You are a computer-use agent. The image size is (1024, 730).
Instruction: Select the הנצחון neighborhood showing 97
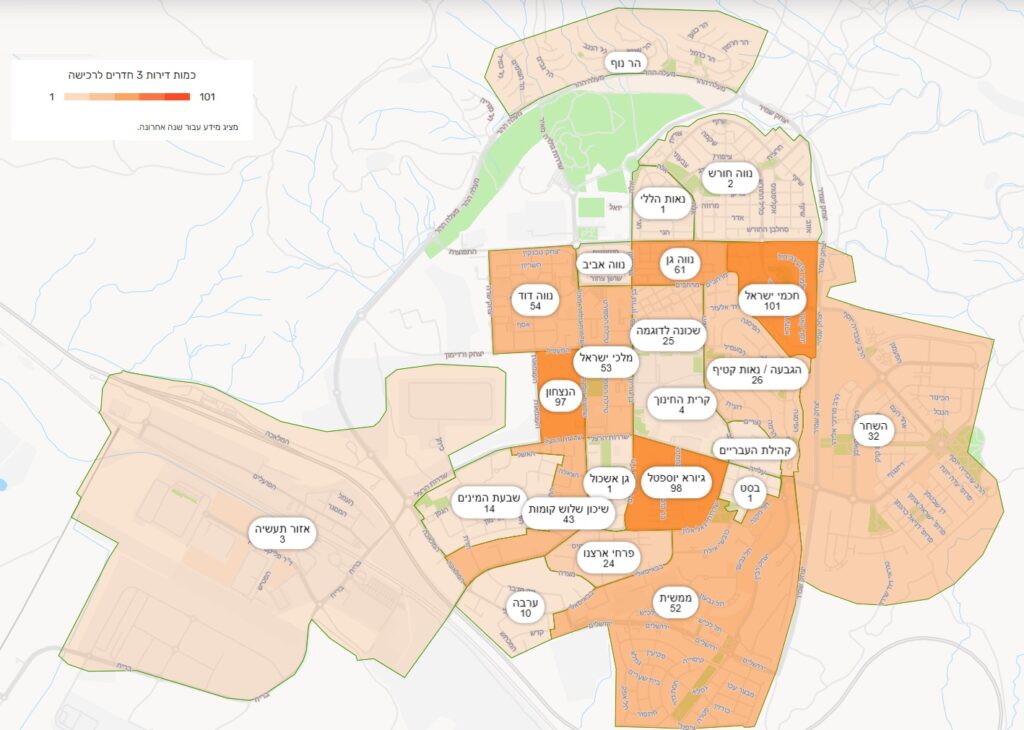[x=560, y=396]
